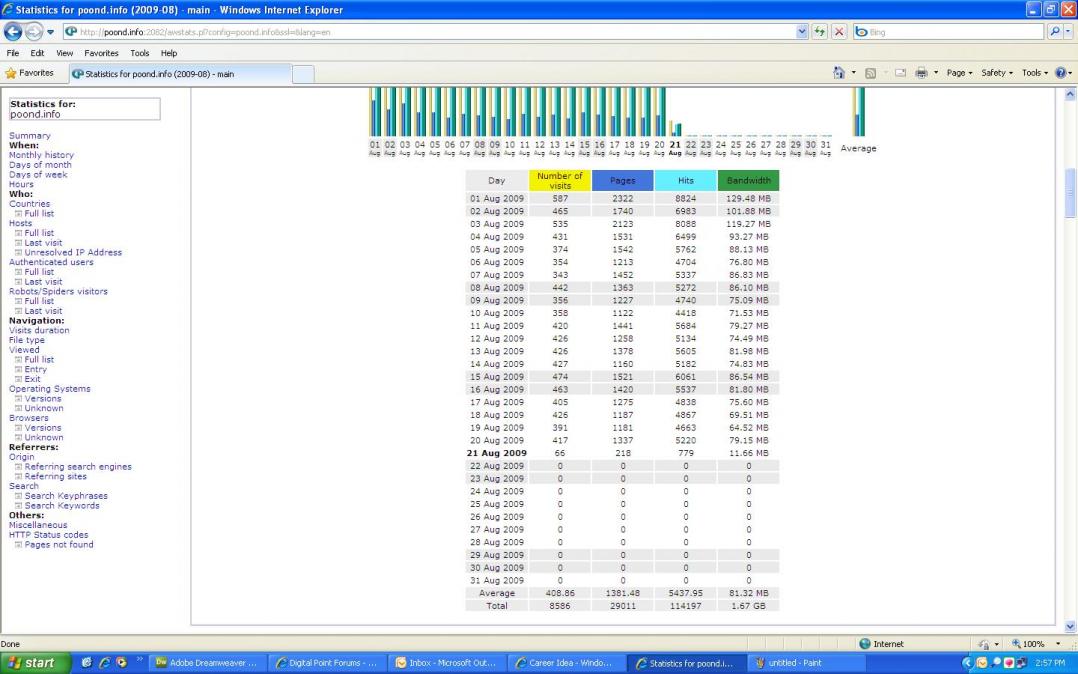1078x674 pixels.
Task: Open Referring search engines link
Action: 78,466
